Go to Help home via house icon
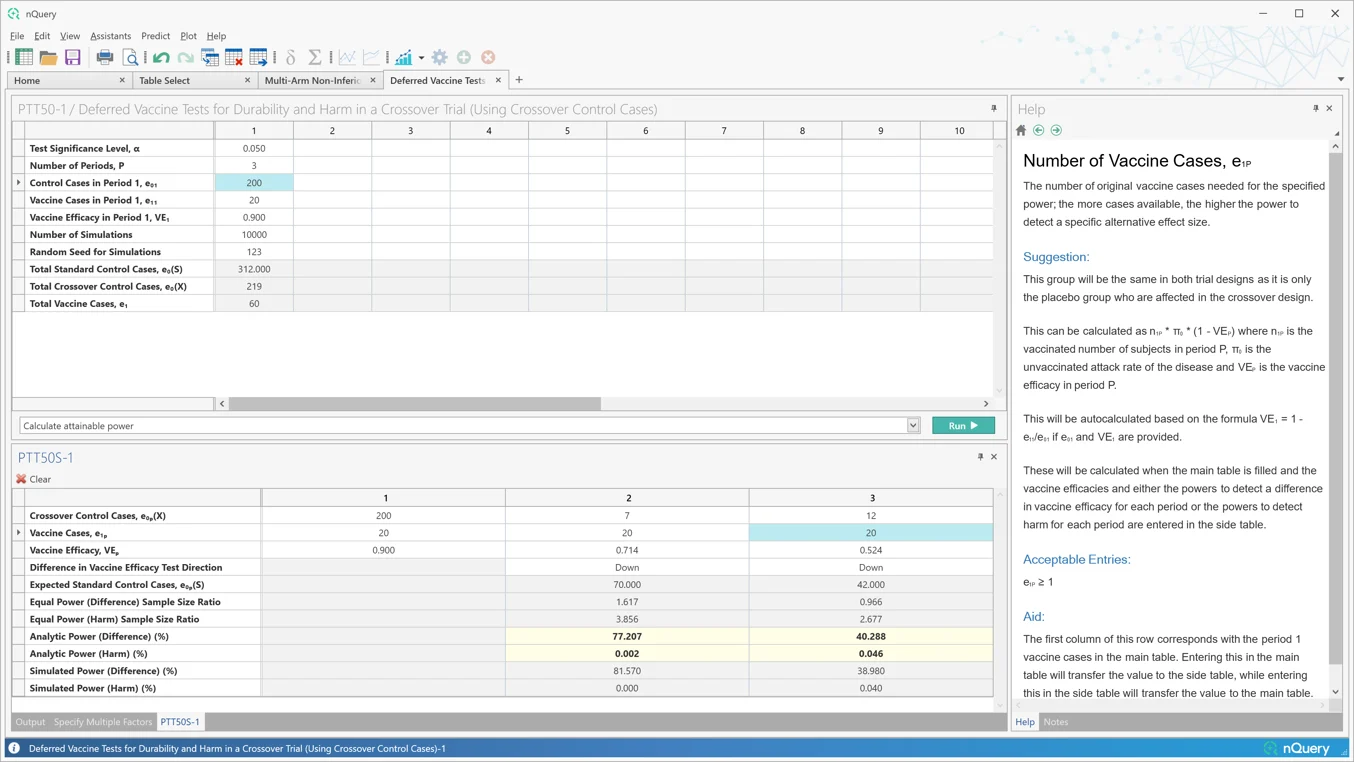 coord(1021,130)
